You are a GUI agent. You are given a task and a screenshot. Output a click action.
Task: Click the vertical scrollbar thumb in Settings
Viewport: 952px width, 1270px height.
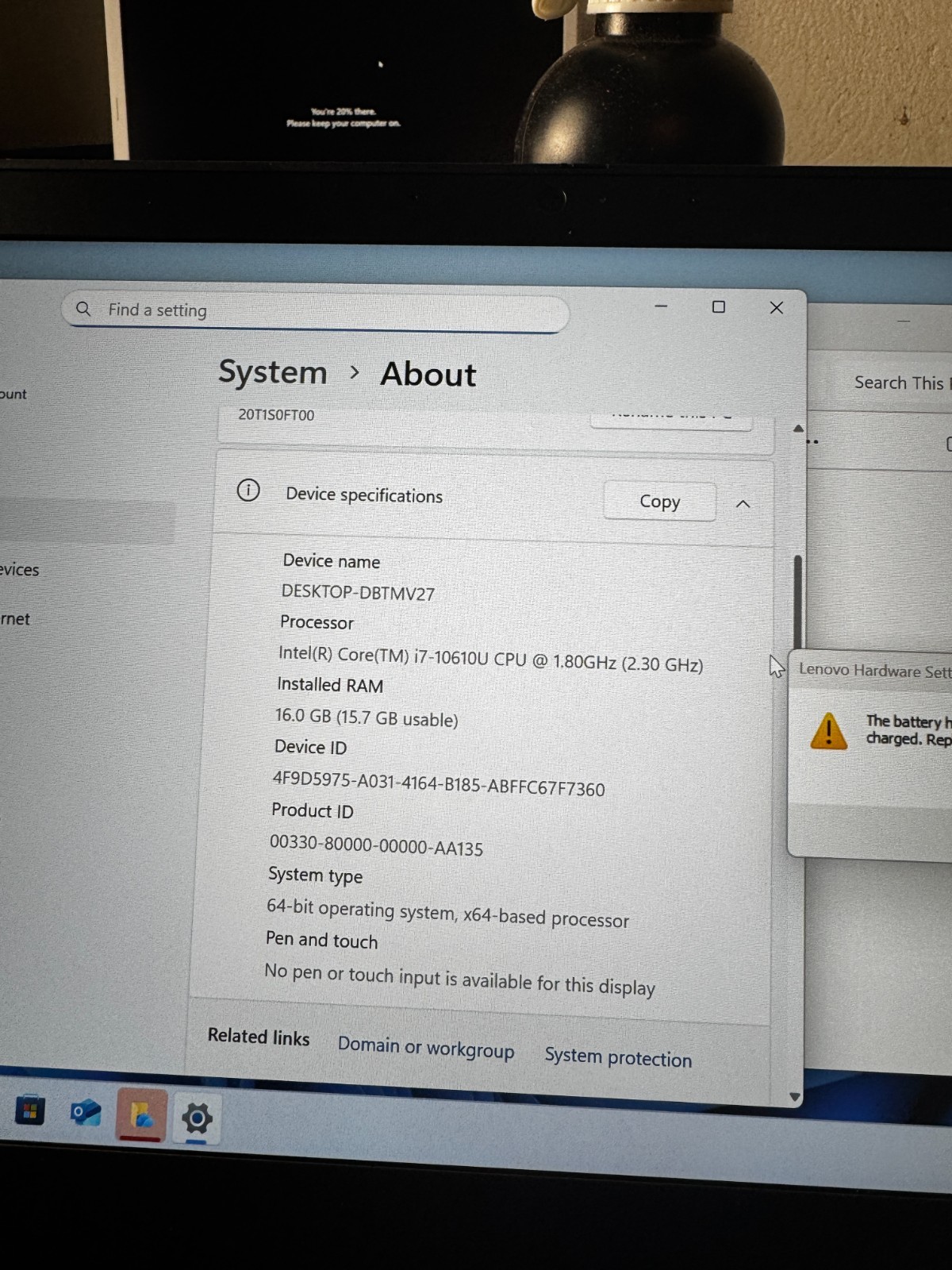pyautogui.click(x=797, y=602)
